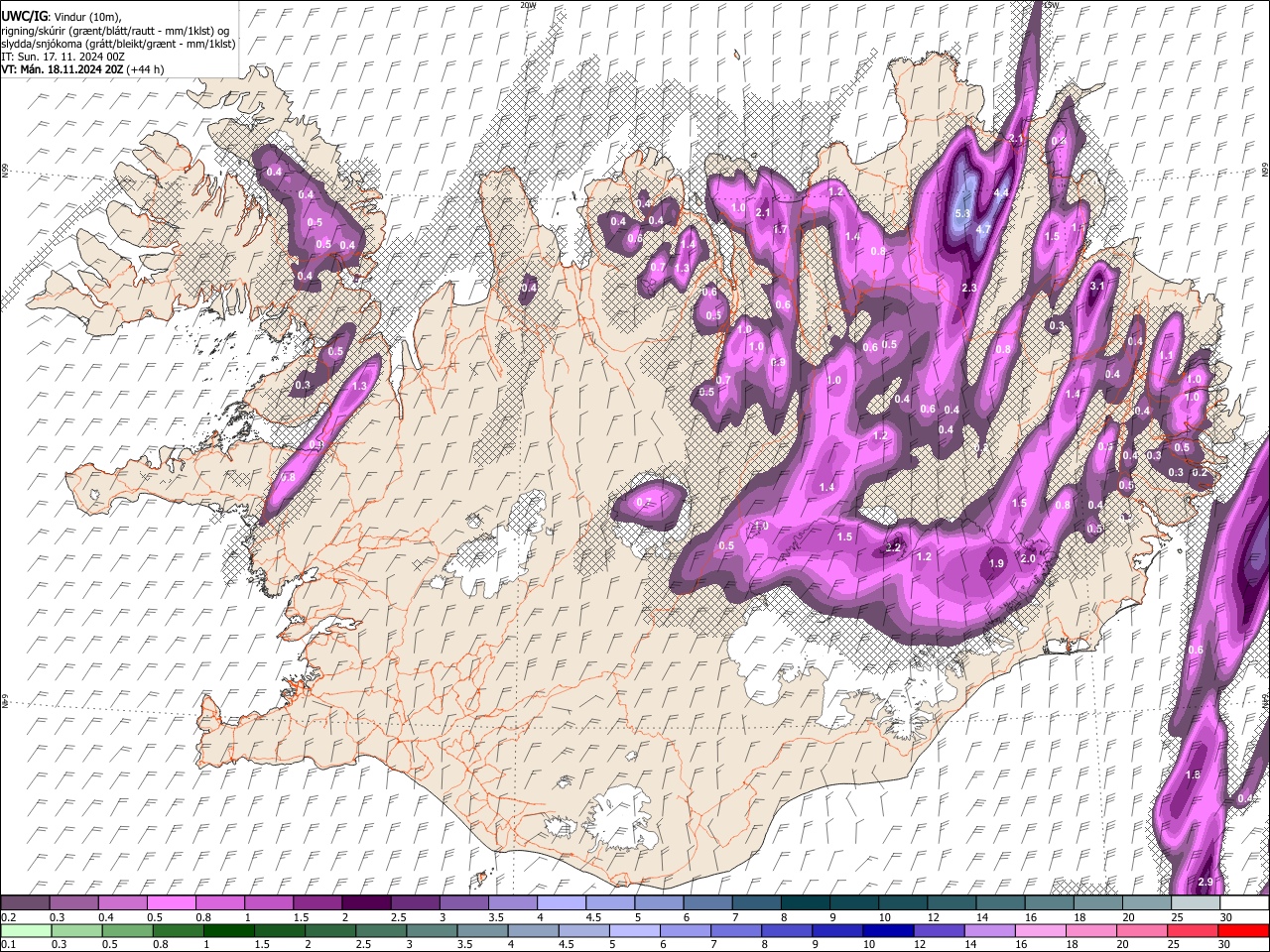Click the darkest 2–2.5 purple snow legend swatch
1270x952 pixels.
click(365, 902)
